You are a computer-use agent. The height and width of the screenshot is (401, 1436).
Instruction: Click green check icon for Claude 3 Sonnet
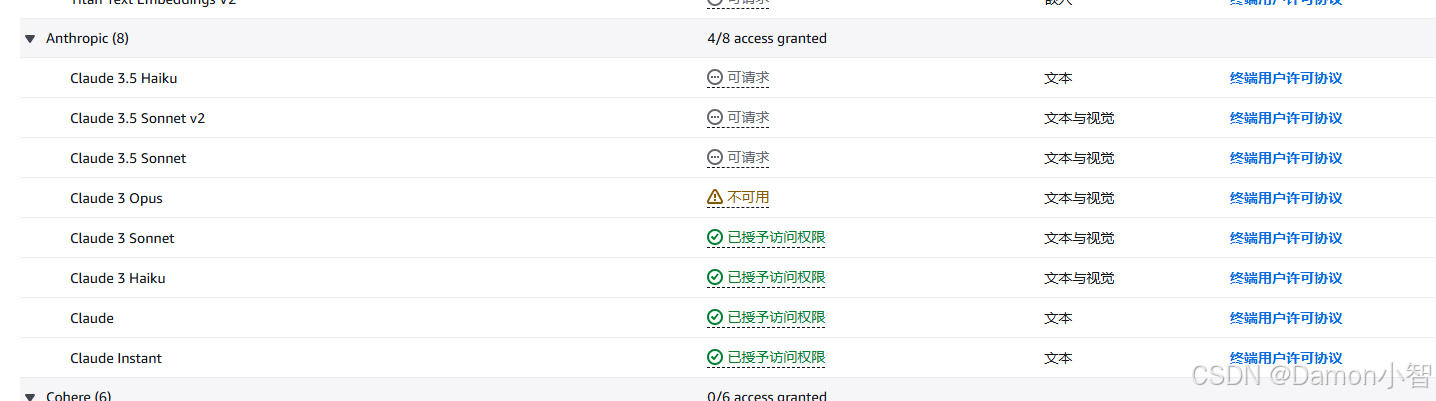point(714,237)
